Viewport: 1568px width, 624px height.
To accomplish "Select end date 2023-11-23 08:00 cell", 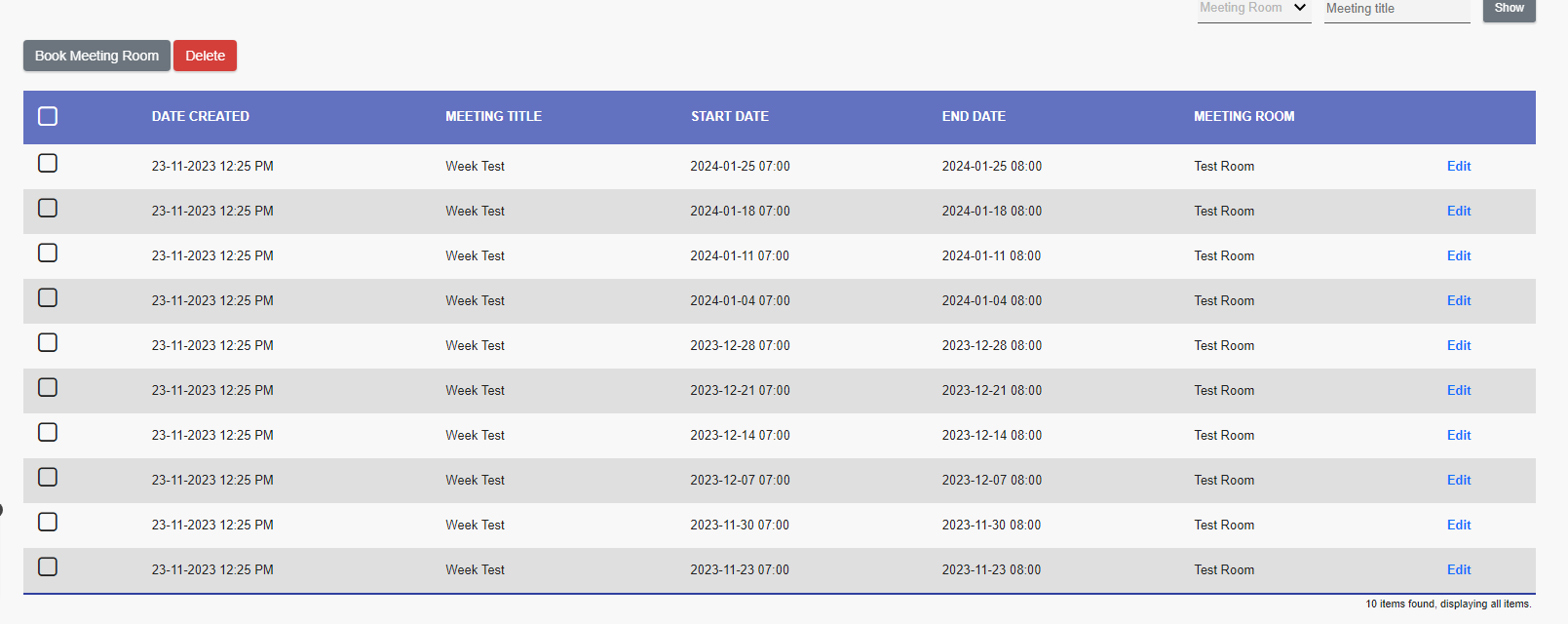I will [991, 569].
